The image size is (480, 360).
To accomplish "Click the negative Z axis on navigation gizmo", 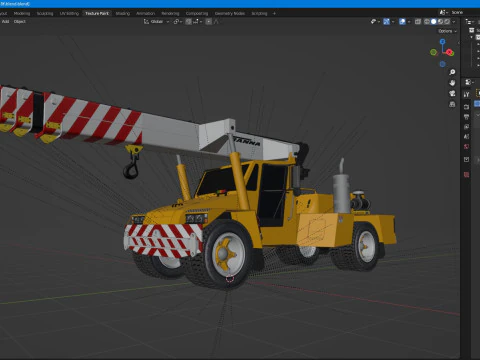I will 442,64.
